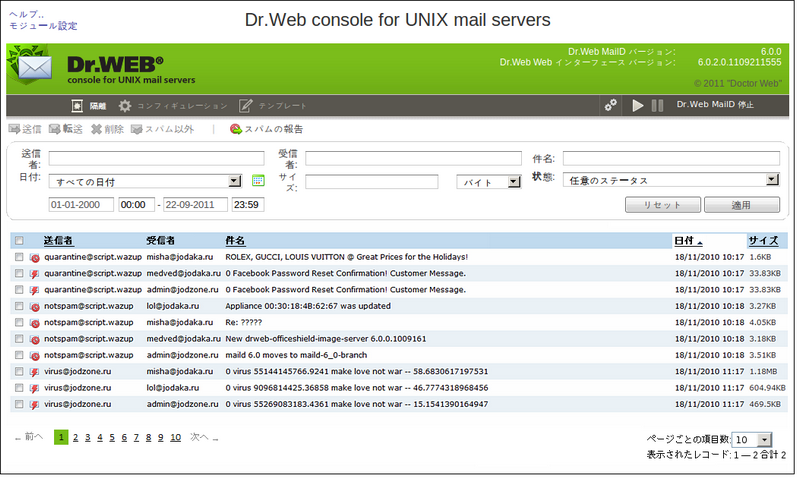The height and width of the screenshot is (479, 800).
Task: Check the Appliance 00:30:18:4B:62:67 row checkbox
Action: tap(19, 306)
